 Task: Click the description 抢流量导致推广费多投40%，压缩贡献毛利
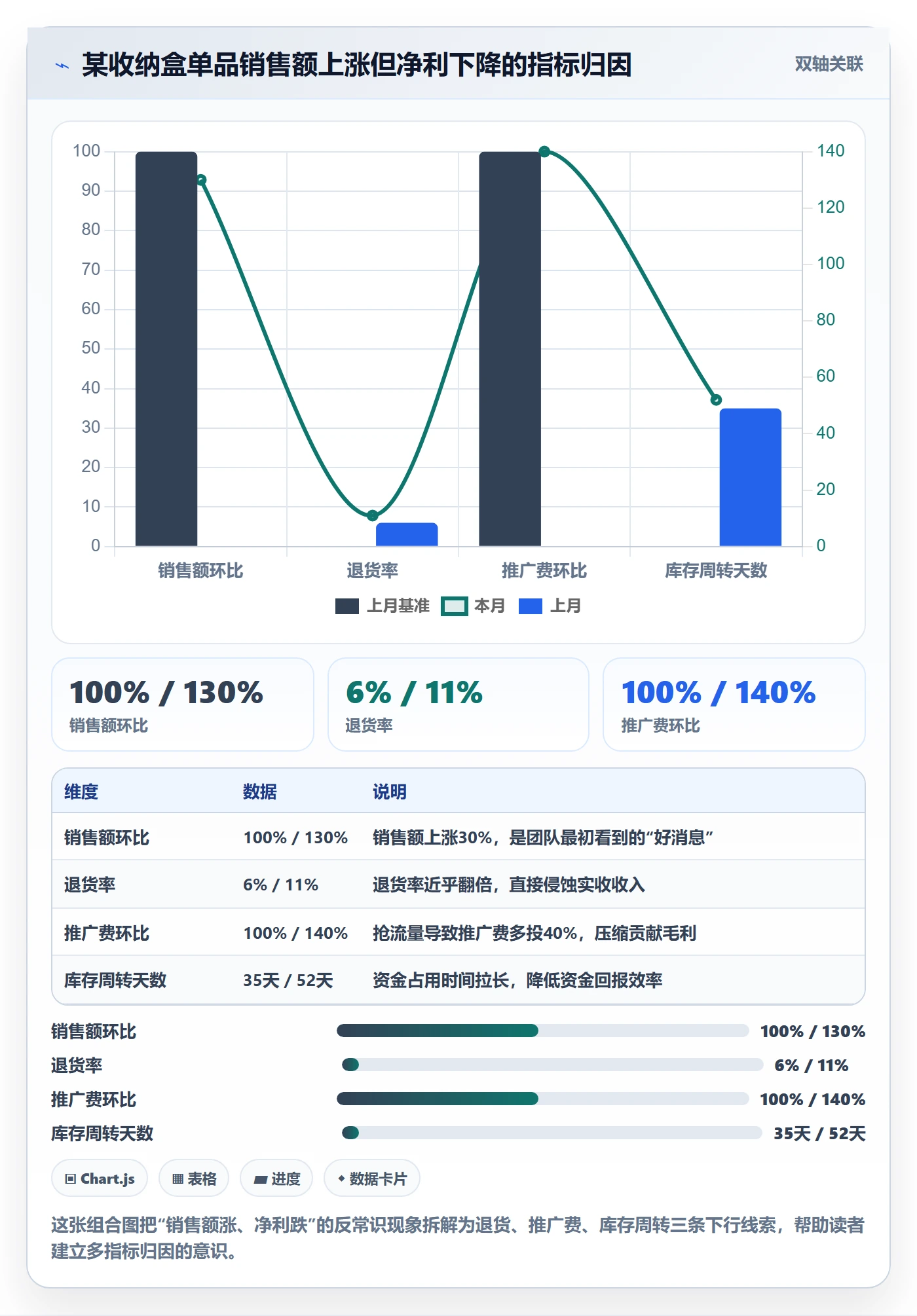[534, 933]
